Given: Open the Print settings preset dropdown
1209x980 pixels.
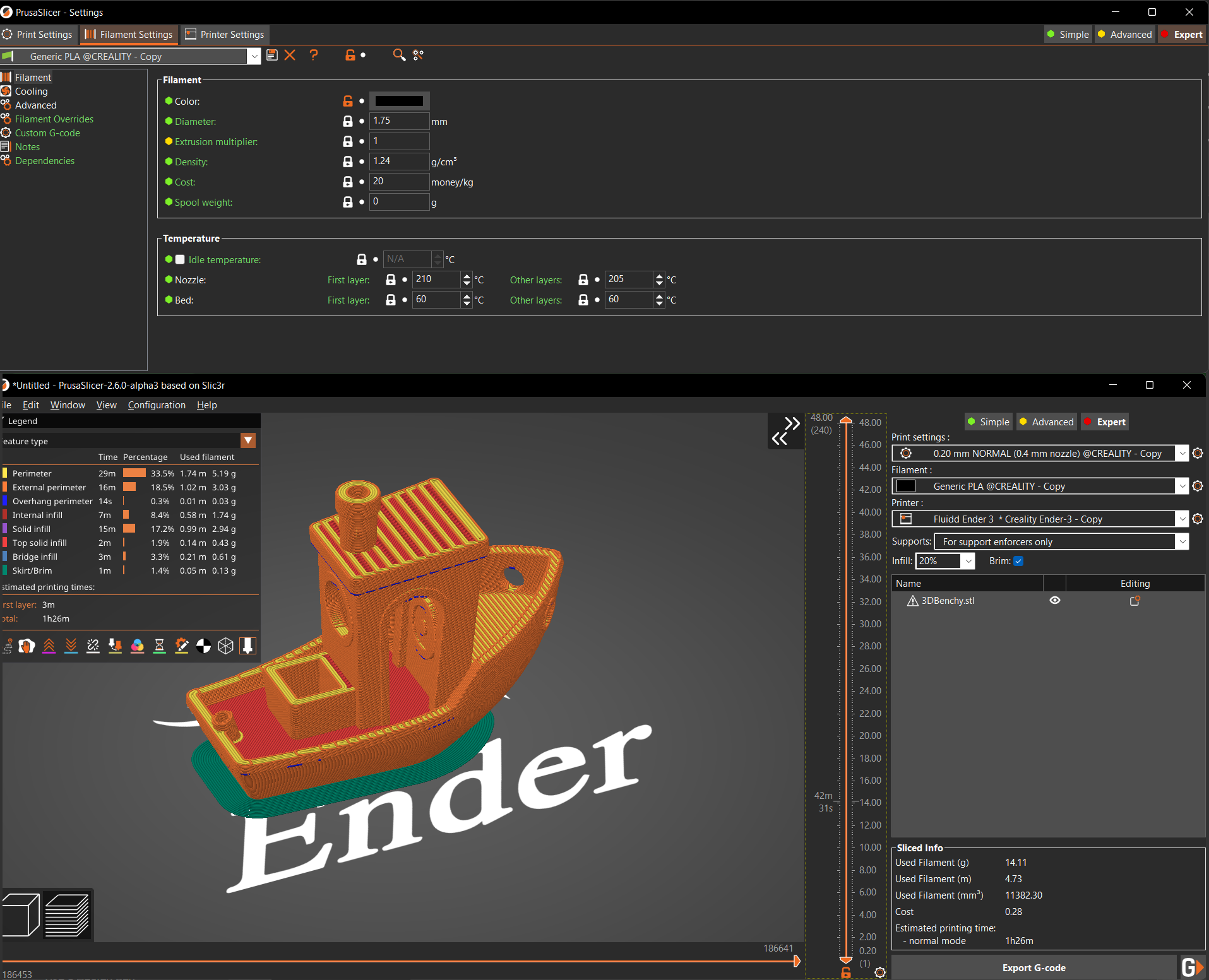Looking at the screenshot, I should 1182,453.
